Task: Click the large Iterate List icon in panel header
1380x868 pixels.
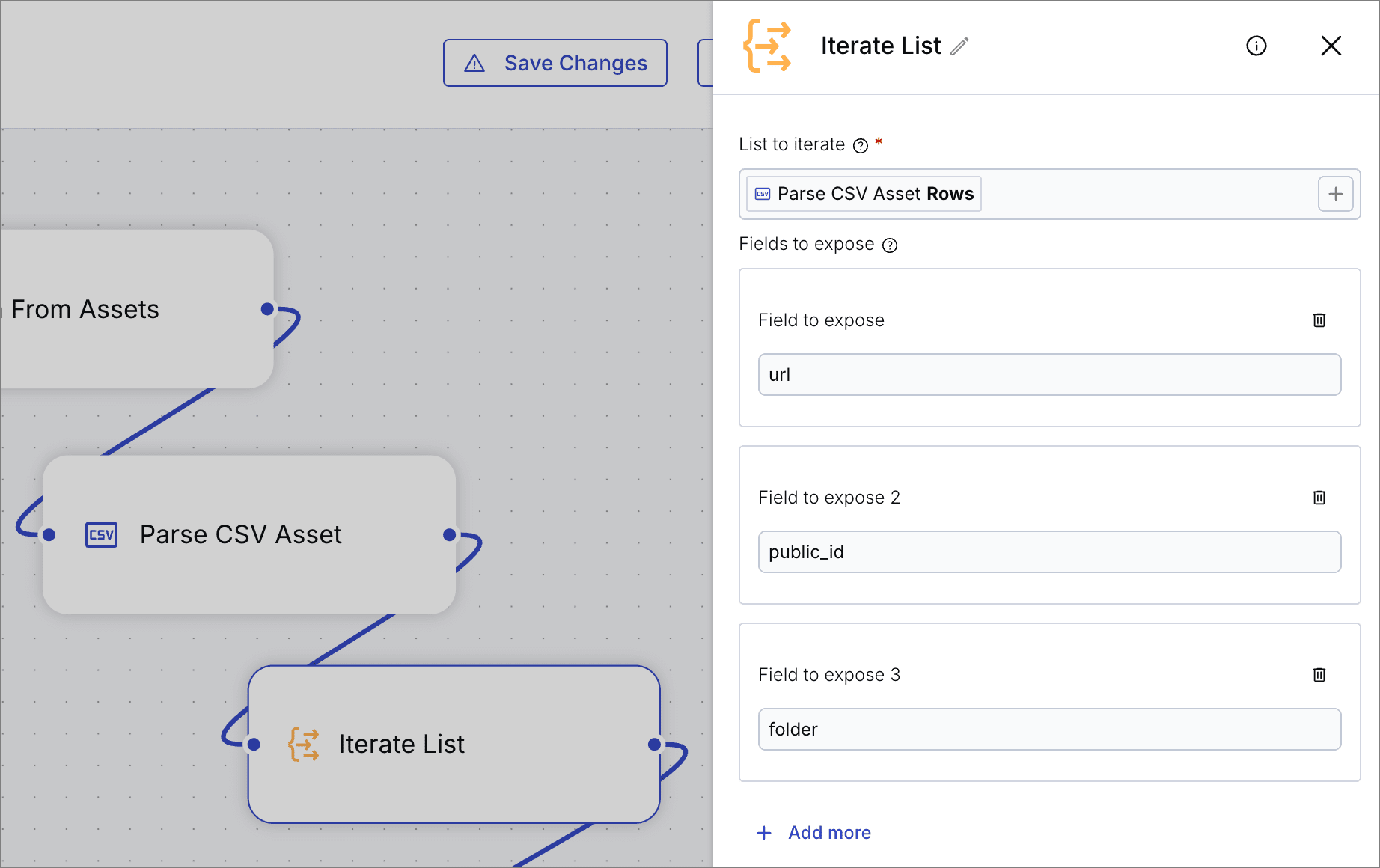Action: coord(767,46)
